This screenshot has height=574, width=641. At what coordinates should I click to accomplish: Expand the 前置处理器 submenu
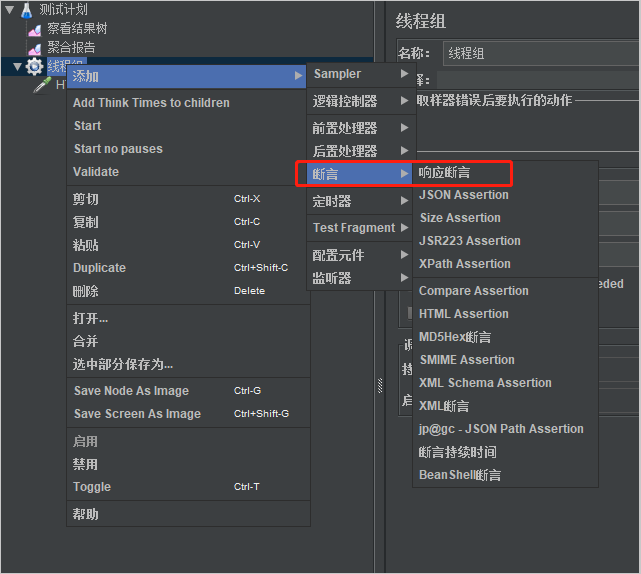(361, 128)
